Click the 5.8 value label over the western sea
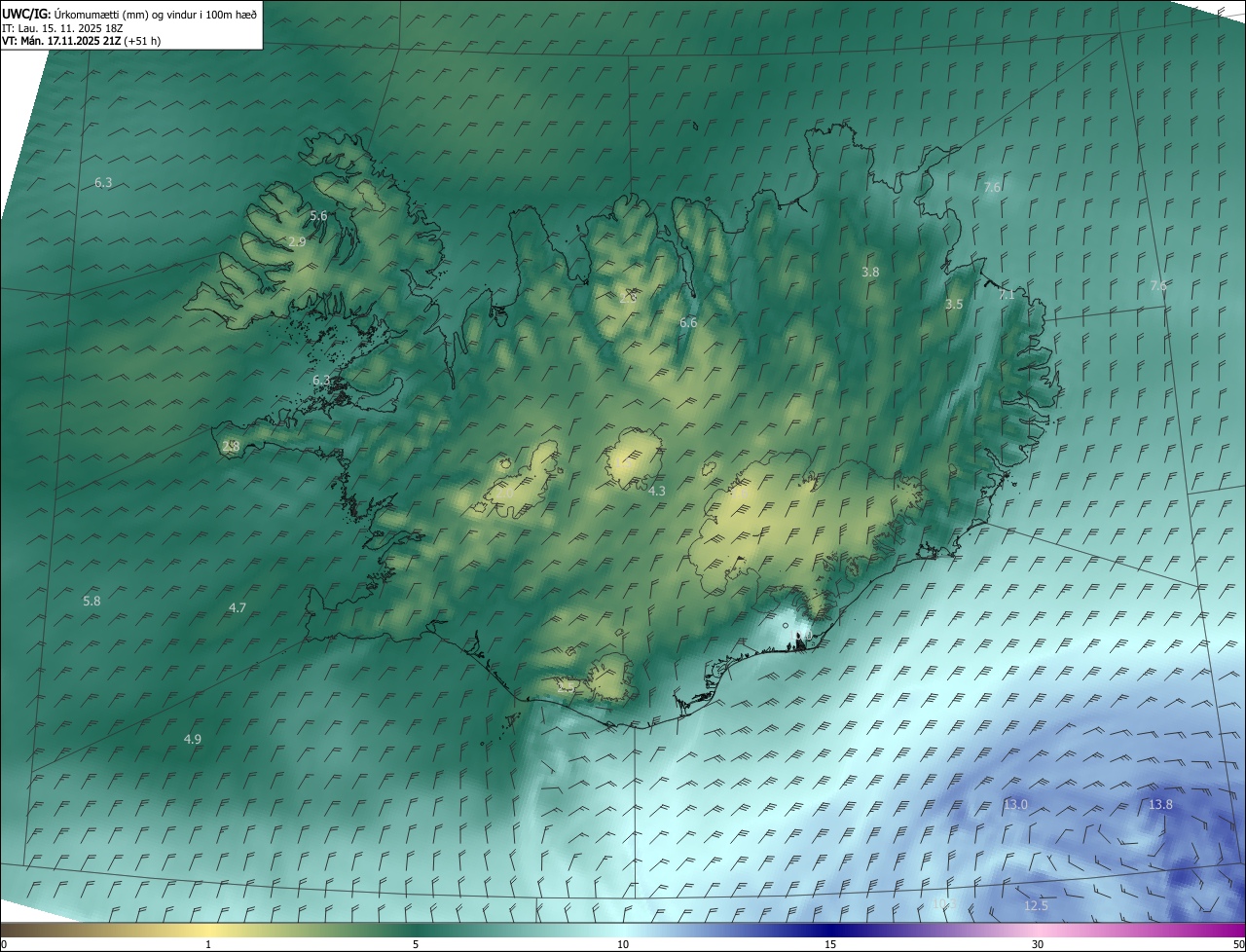This screenshot has width=1246, height=952. pos(92,601)
